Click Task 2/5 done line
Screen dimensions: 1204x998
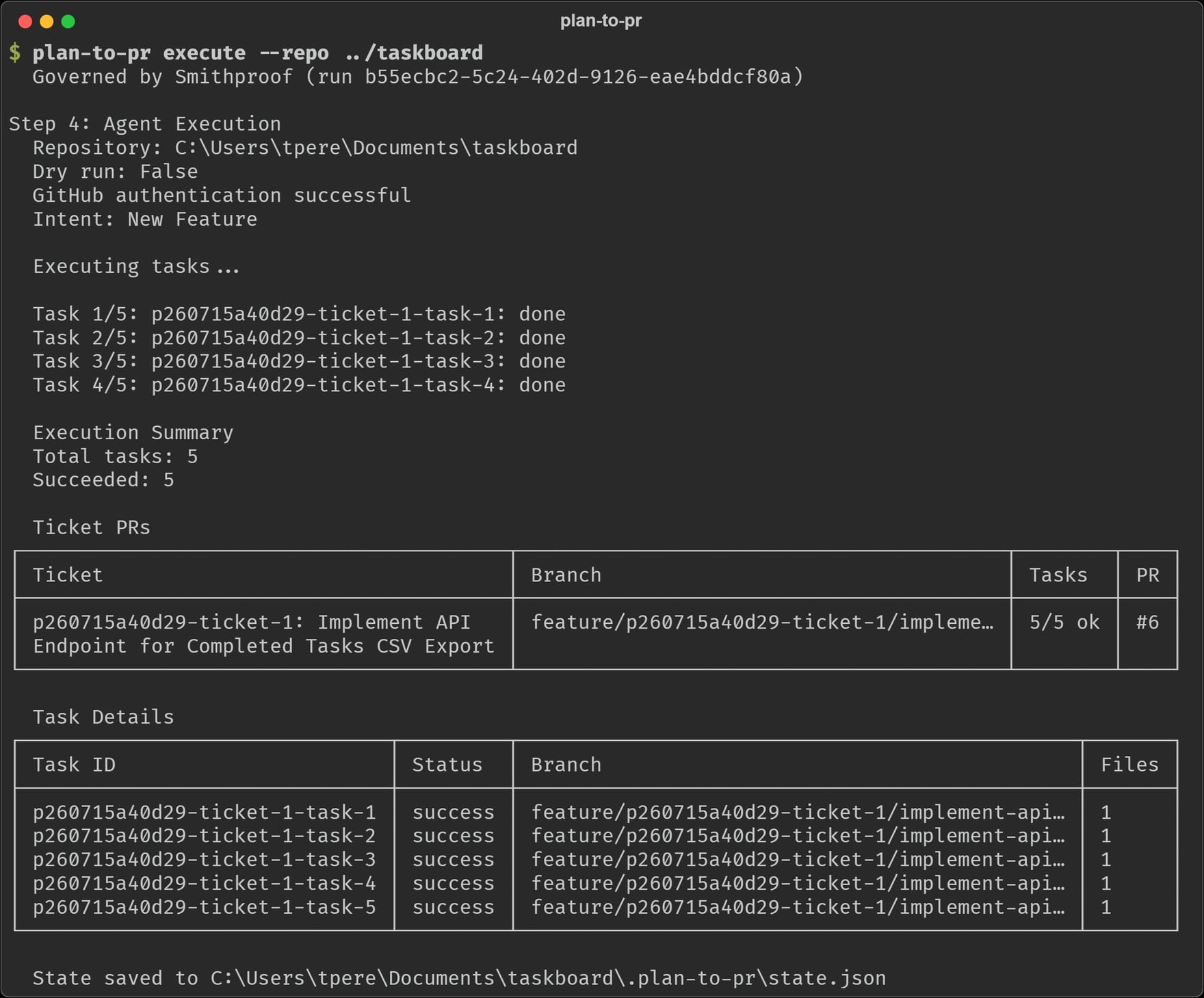click(299, 338)
